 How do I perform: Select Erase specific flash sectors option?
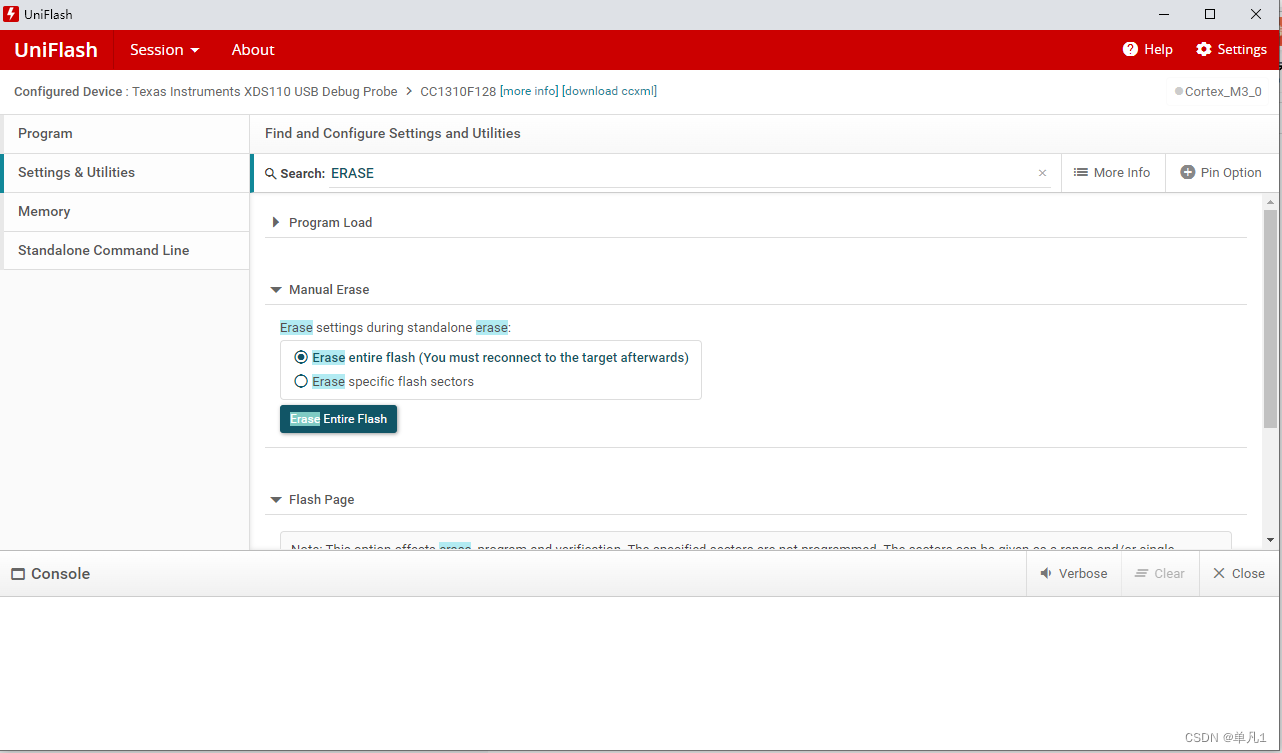point(301,381)
